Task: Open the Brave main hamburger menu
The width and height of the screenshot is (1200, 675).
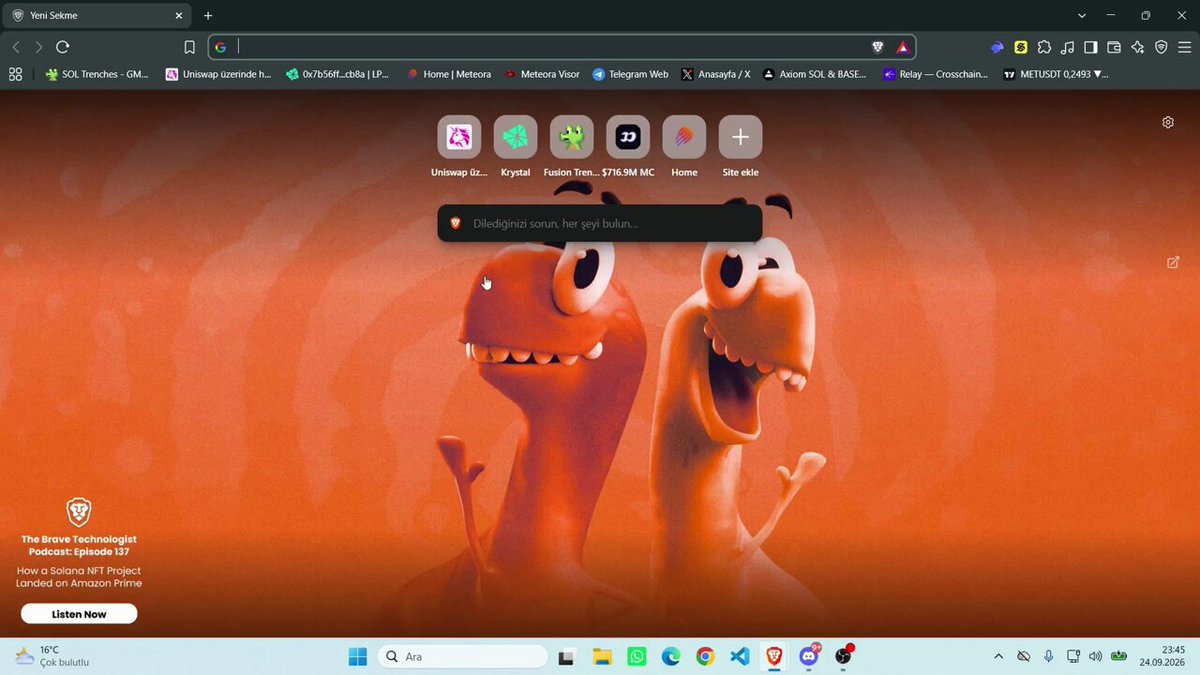Action: [x=1184, y=47]
